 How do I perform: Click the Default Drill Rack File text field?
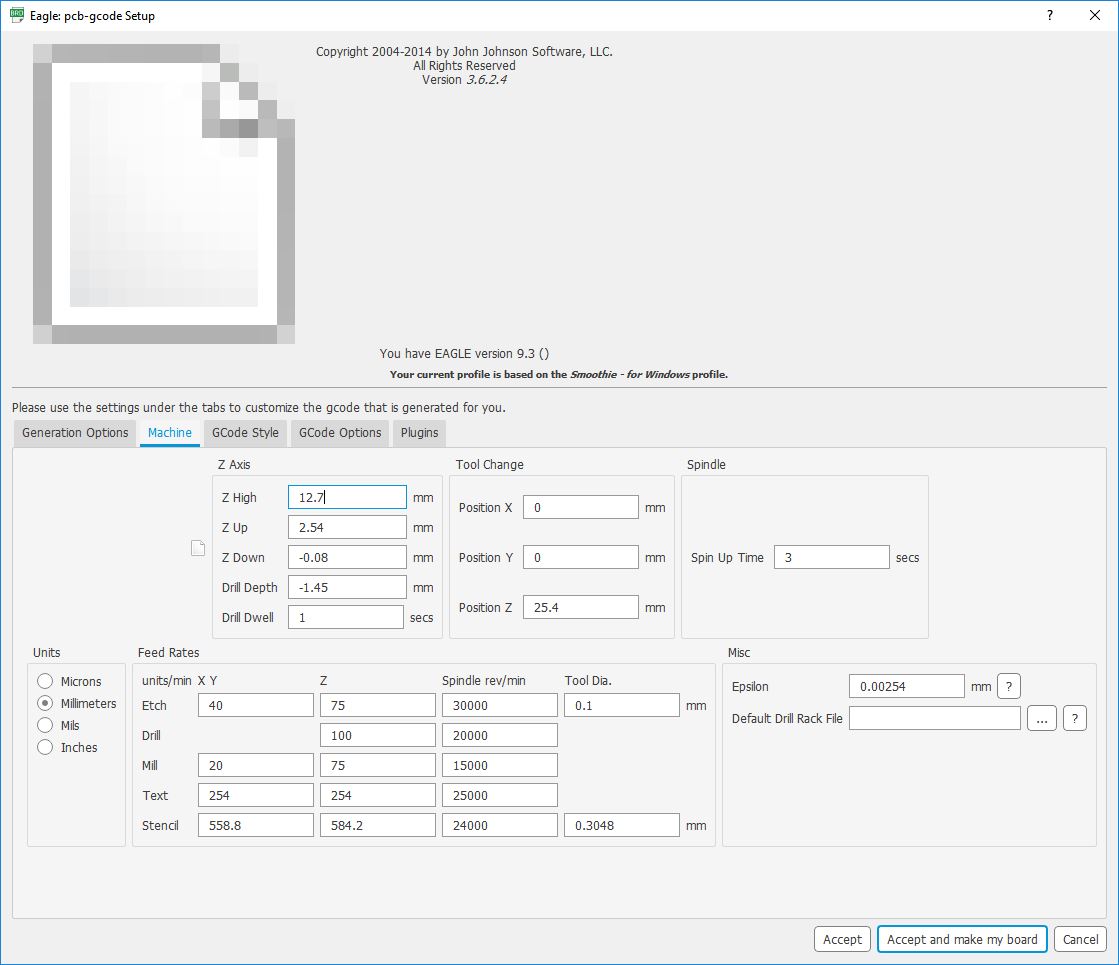coord(935,719)
